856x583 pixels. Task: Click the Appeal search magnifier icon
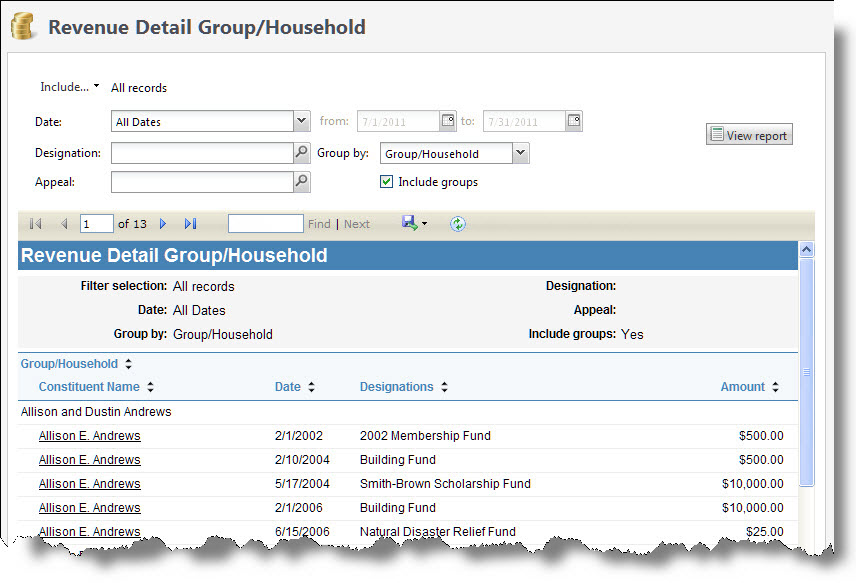pos(301,182)
